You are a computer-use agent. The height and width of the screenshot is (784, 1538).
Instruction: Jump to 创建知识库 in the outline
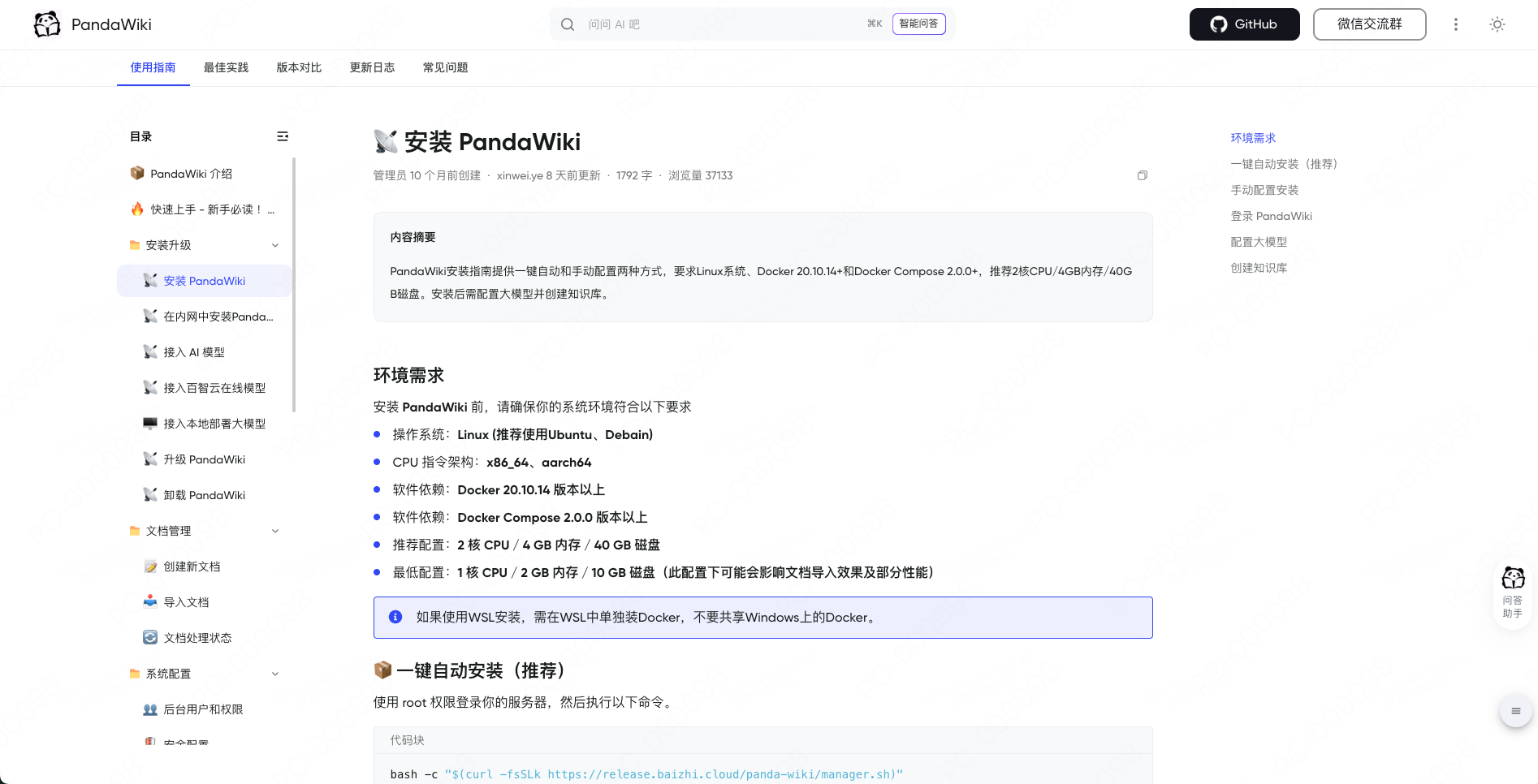click(x=1259, y=268)
